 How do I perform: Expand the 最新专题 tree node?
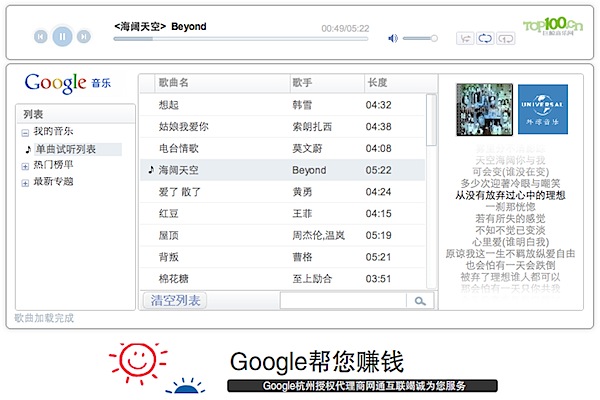(x=25, y=183)
